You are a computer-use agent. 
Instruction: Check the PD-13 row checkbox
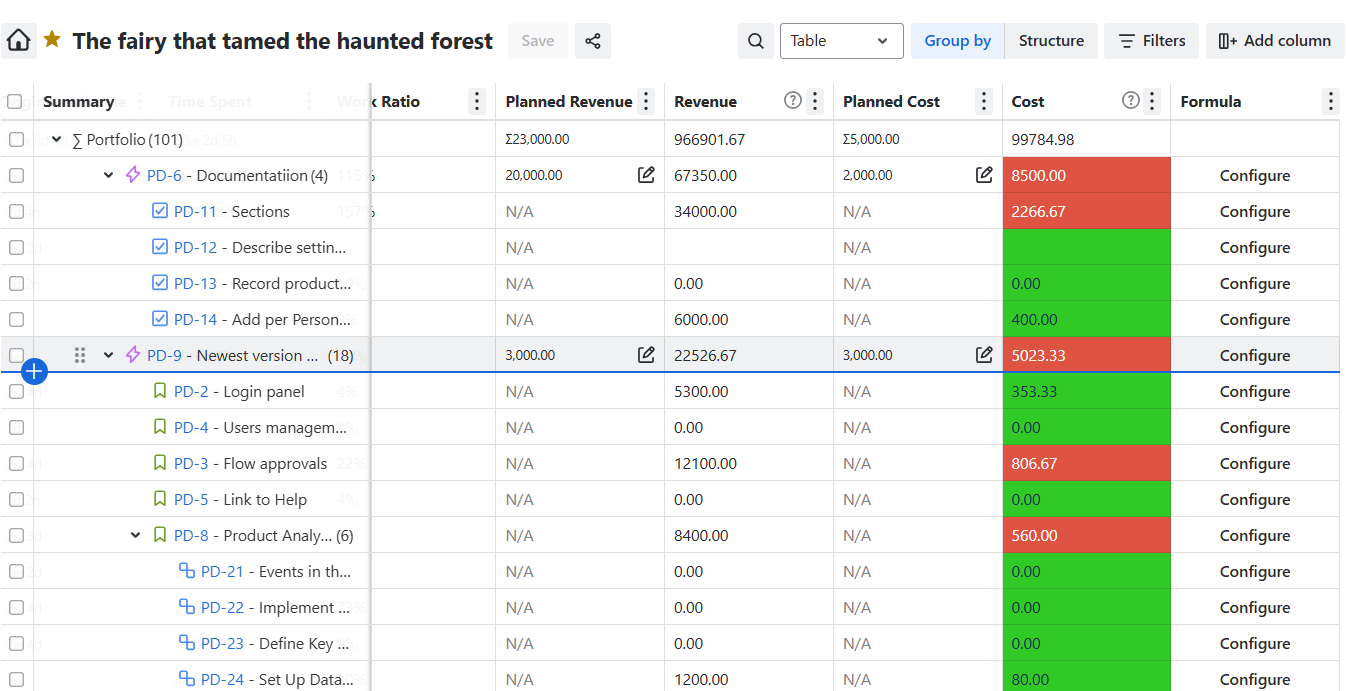click(16, 283)
